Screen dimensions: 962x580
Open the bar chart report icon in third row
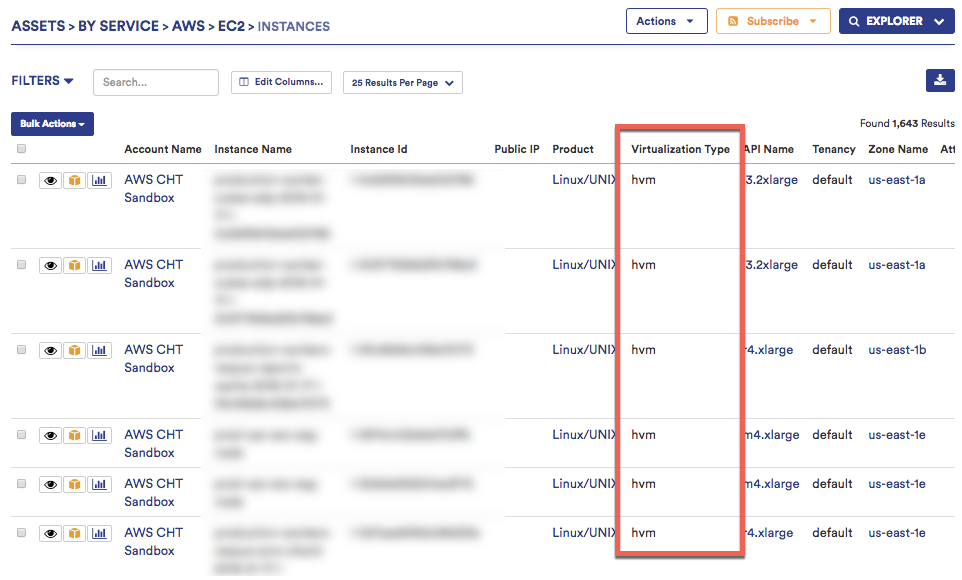coord(99,350)
